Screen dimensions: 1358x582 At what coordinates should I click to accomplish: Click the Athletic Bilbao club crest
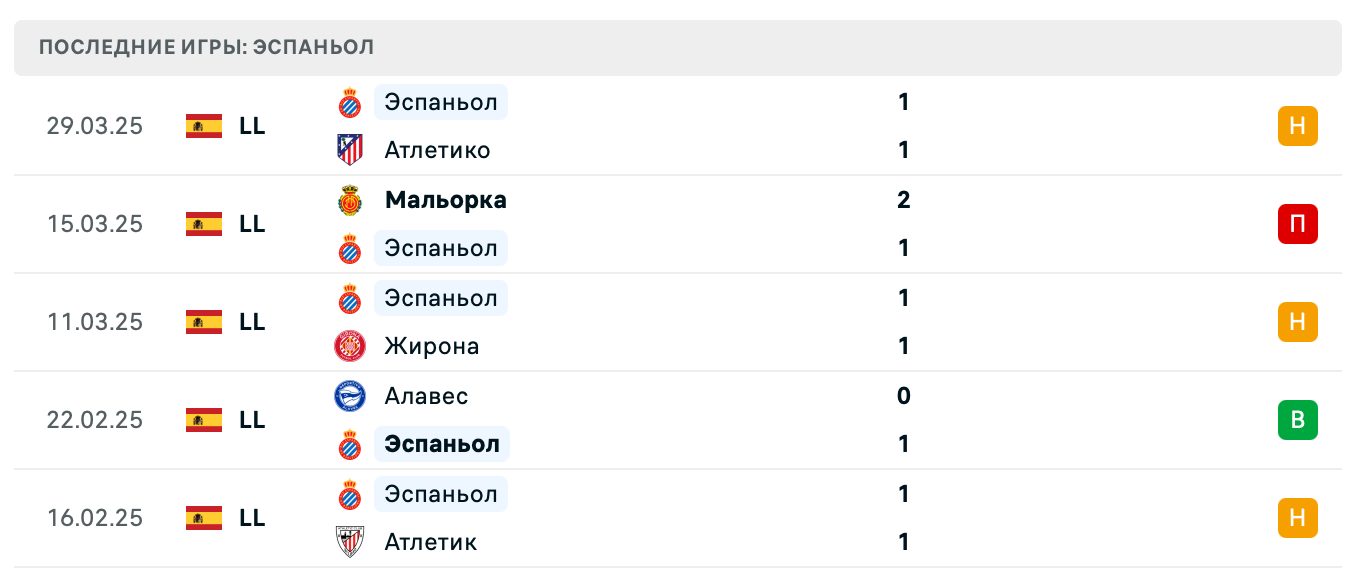[x=349, y=542]
